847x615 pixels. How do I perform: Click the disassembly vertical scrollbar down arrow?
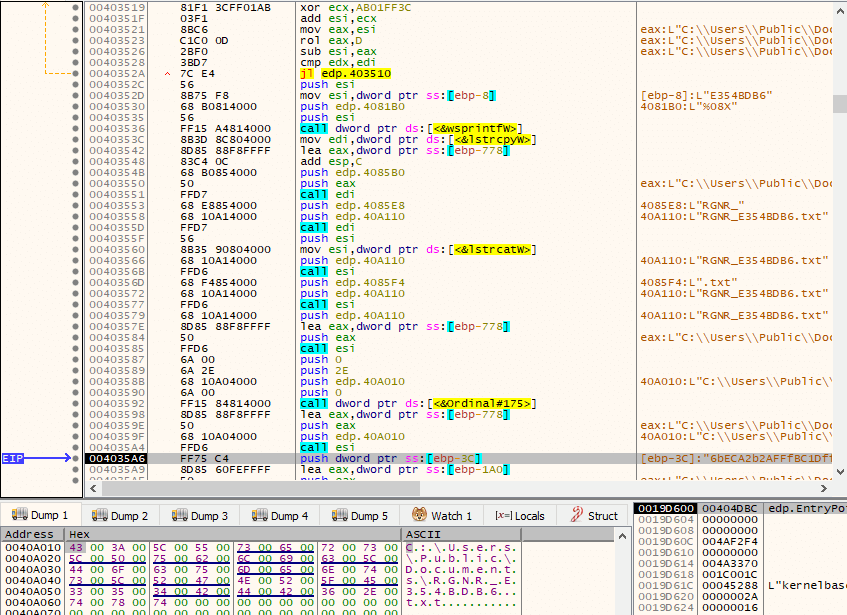click(x=840, y=471)
